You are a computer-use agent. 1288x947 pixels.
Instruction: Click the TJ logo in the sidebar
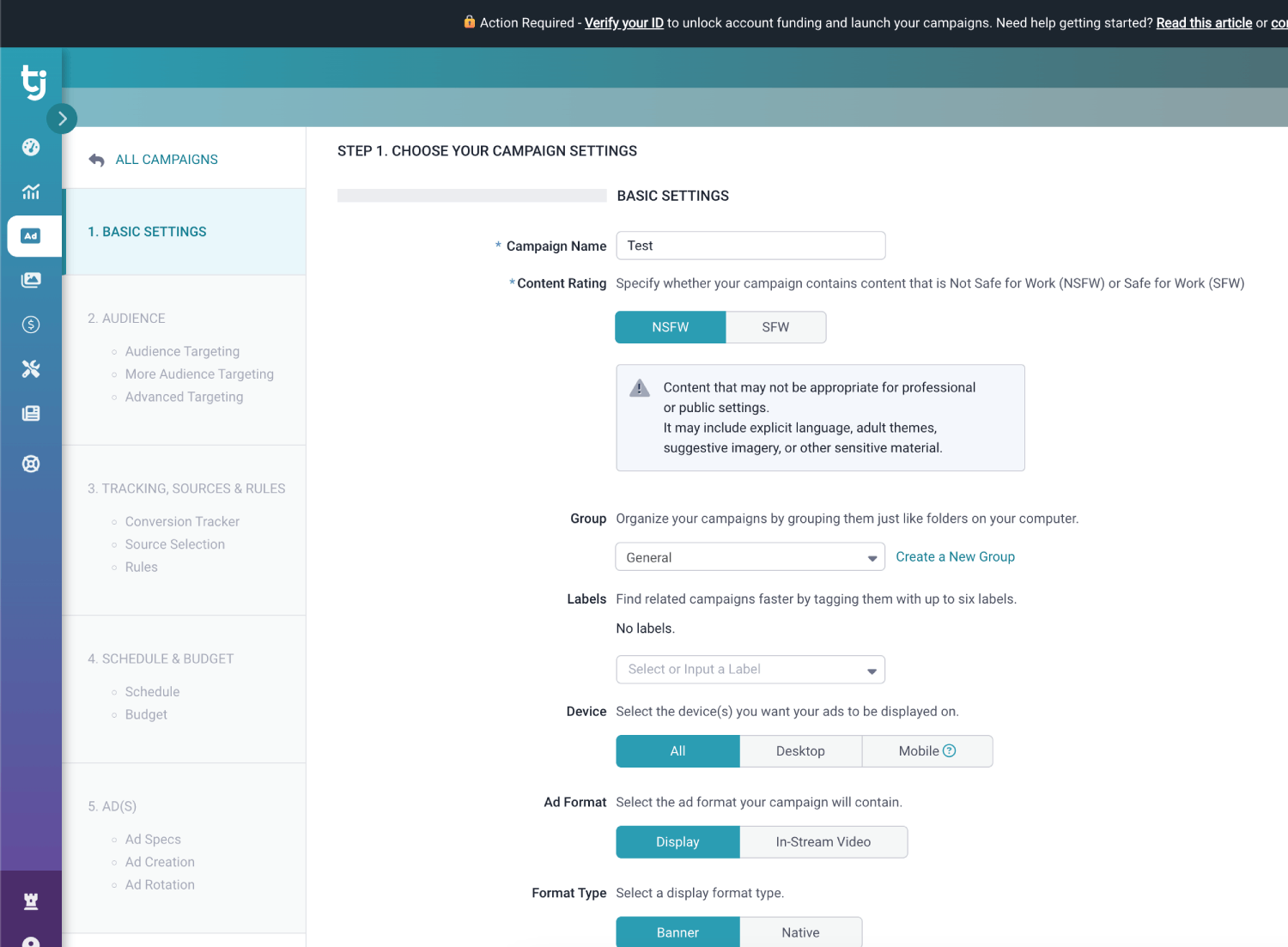33,82
